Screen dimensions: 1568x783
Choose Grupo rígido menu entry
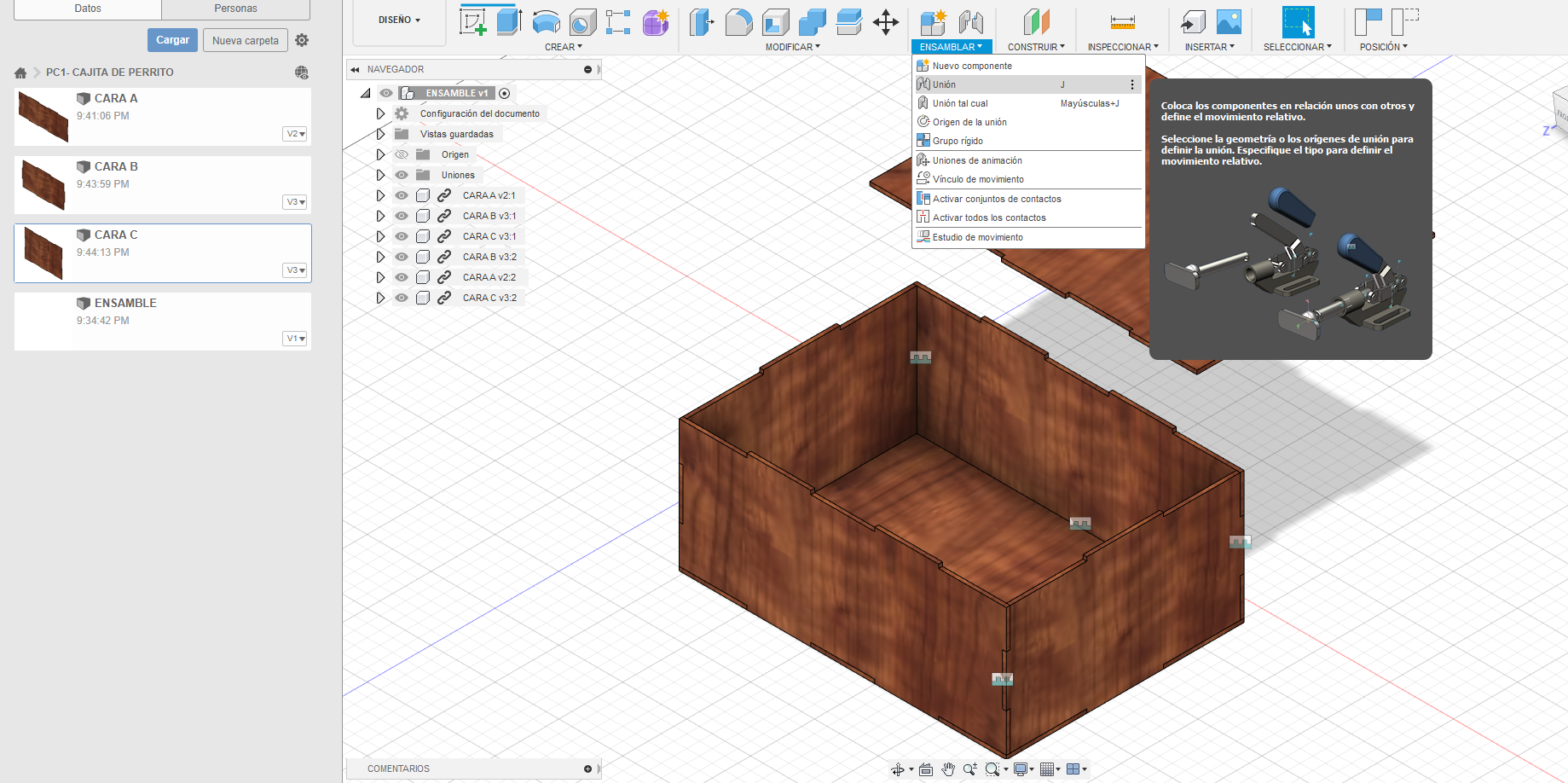click(1027, 141)
